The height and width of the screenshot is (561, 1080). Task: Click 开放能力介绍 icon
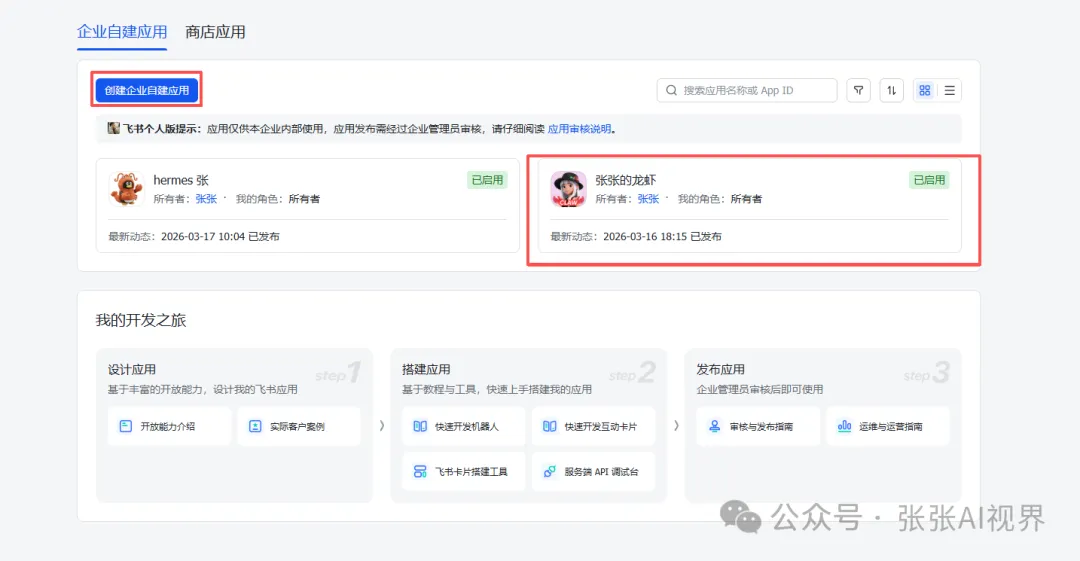pyautogui.click(x=125, y=427)
